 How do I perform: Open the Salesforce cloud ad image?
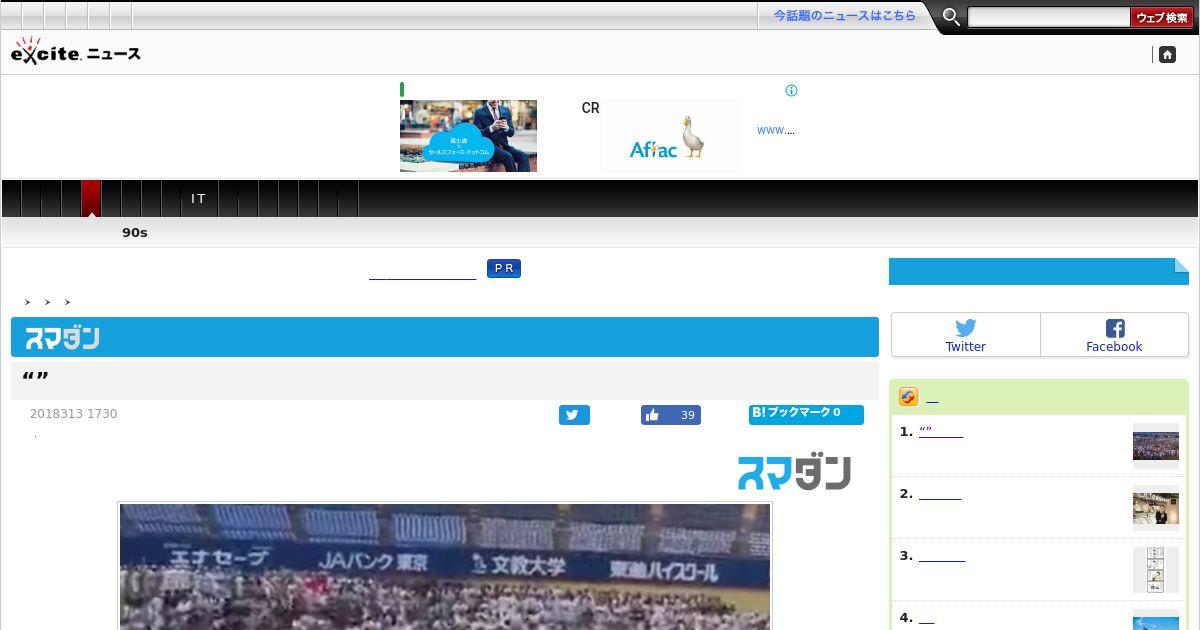pyautogui.click(x=468, y=136)
